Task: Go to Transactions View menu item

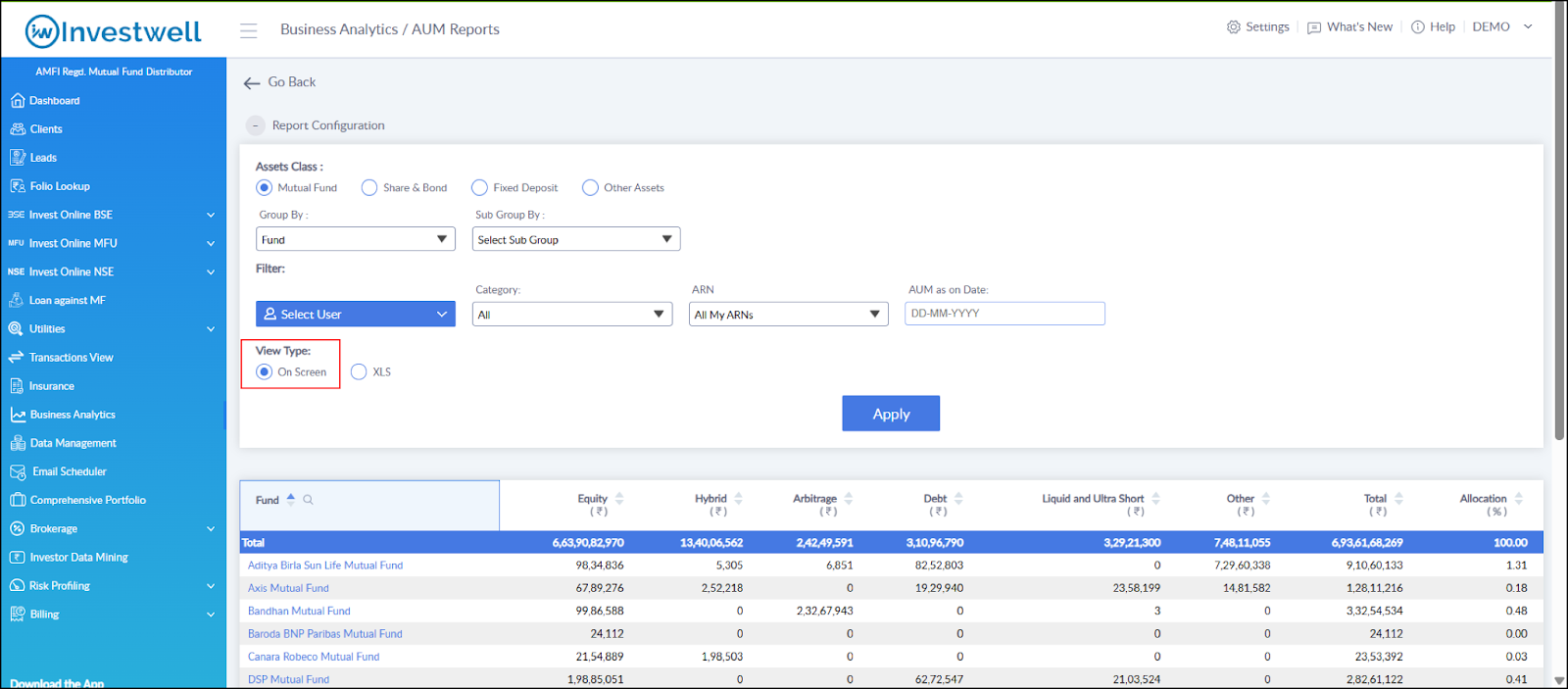Action: (x=72, y=358)
